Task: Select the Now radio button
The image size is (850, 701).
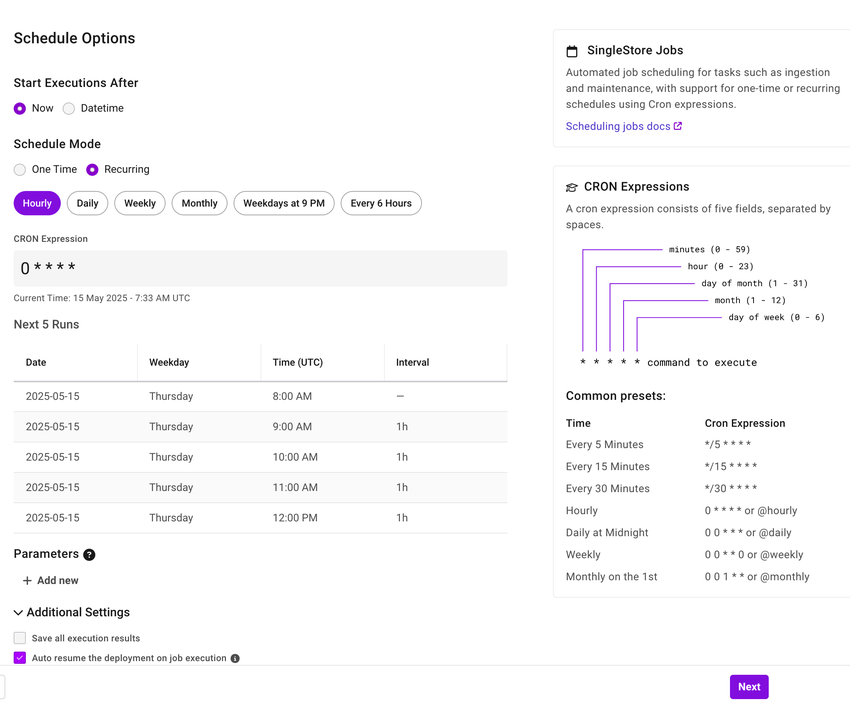Action: pyautogui.click(x=20, y=108)
